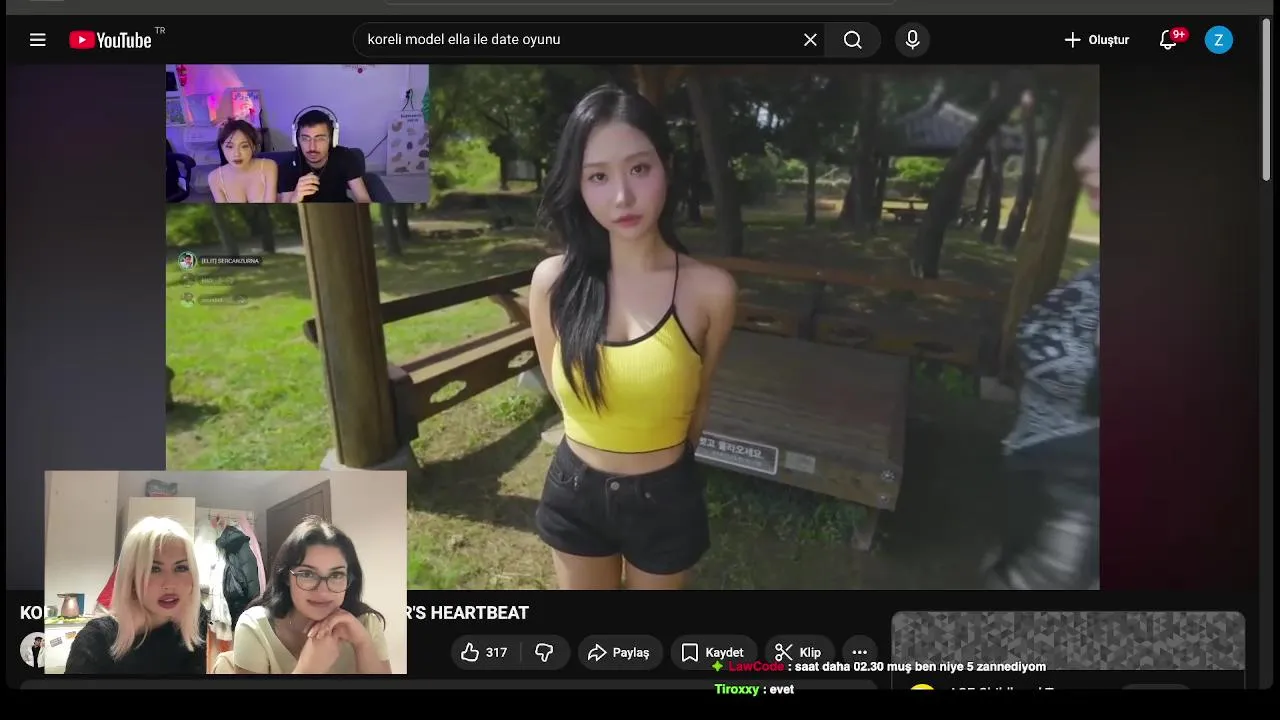1280x720 pixels.
Task: Open the Z account avatar menu
Action: [1218, 40]
